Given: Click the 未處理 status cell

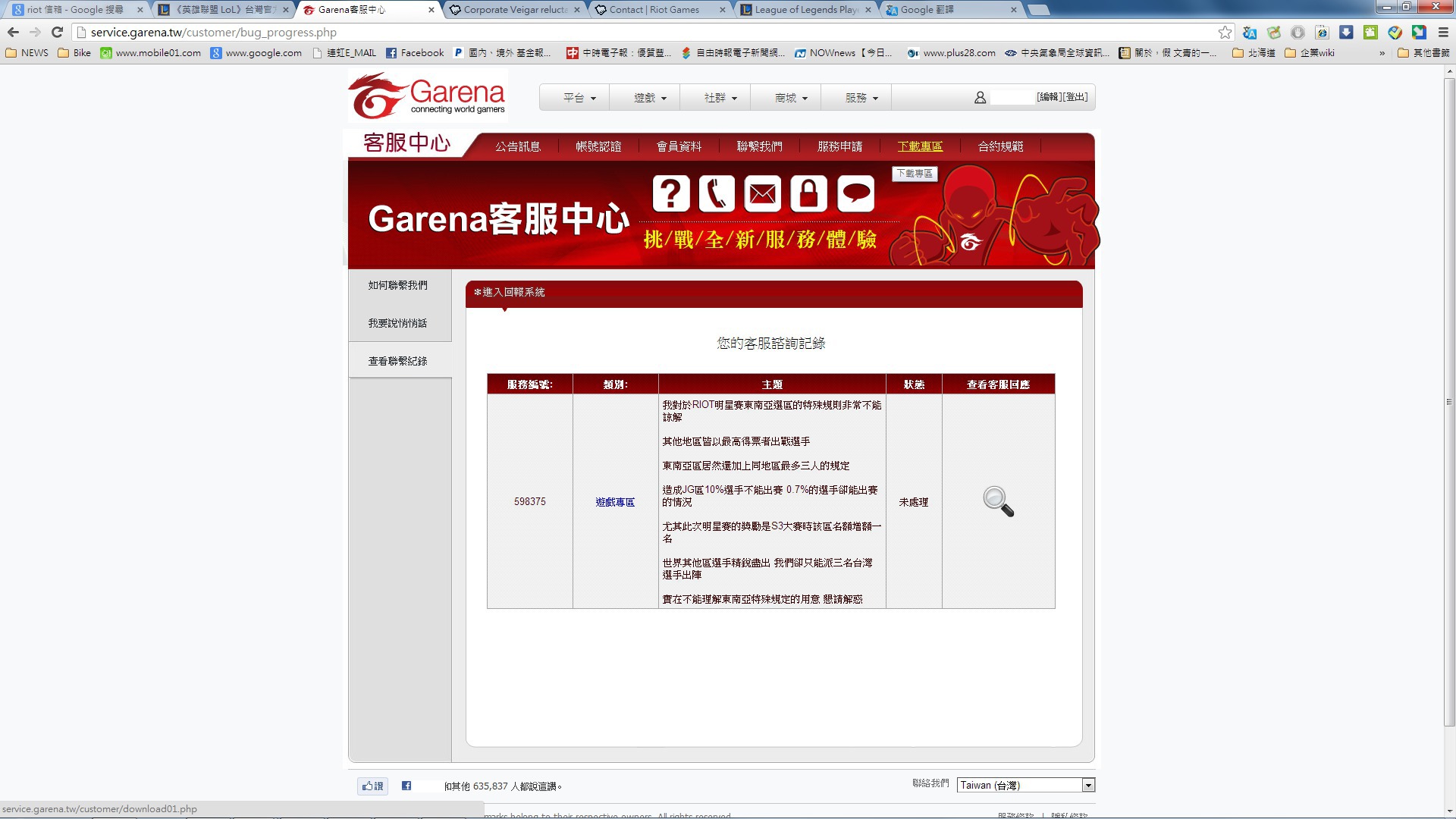Looking at the screenshot, I should (914, 502).
